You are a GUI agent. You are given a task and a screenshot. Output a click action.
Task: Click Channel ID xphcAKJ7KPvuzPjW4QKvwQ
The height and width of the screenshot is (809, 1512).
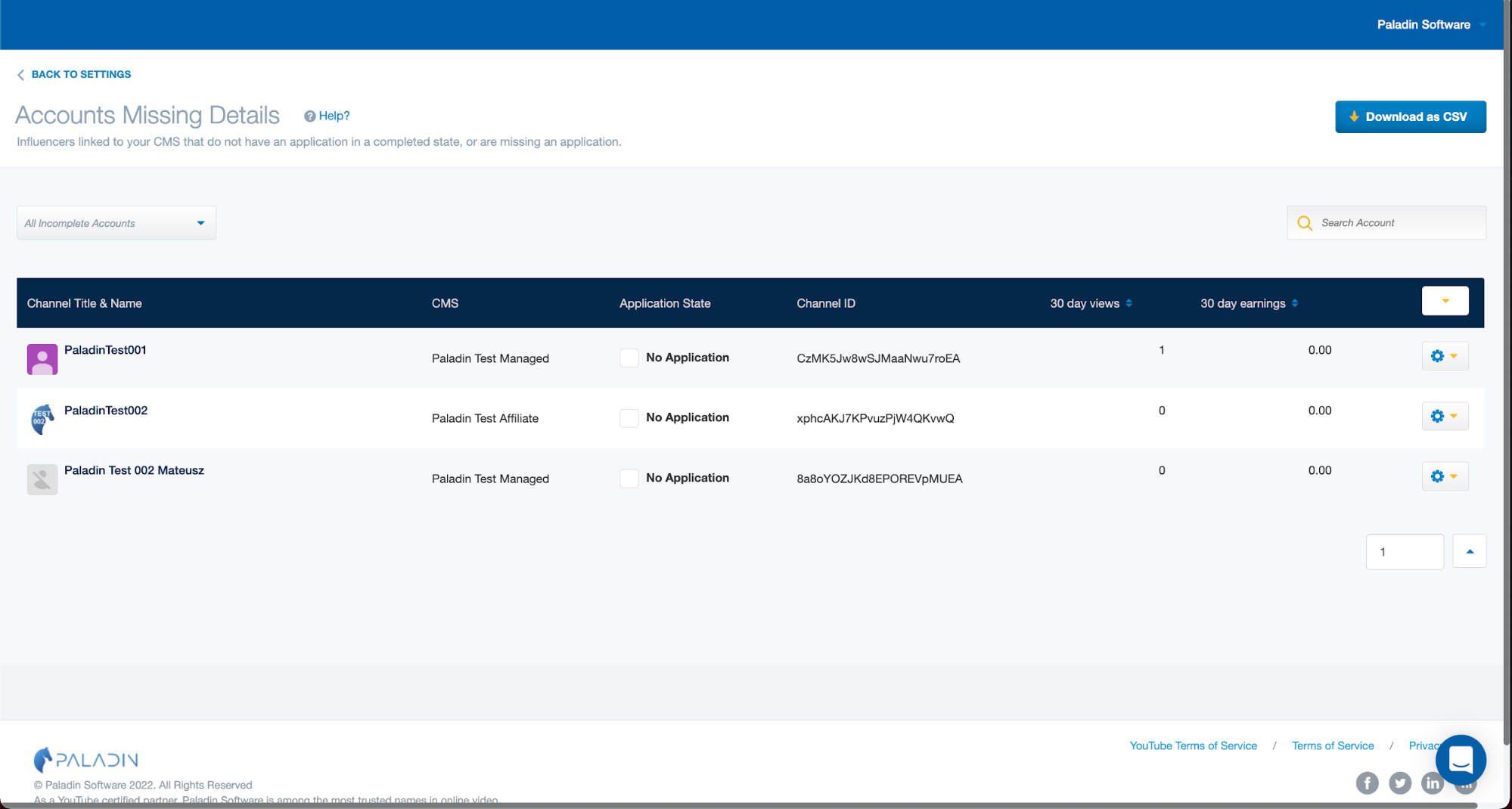(x=875, y=418)
